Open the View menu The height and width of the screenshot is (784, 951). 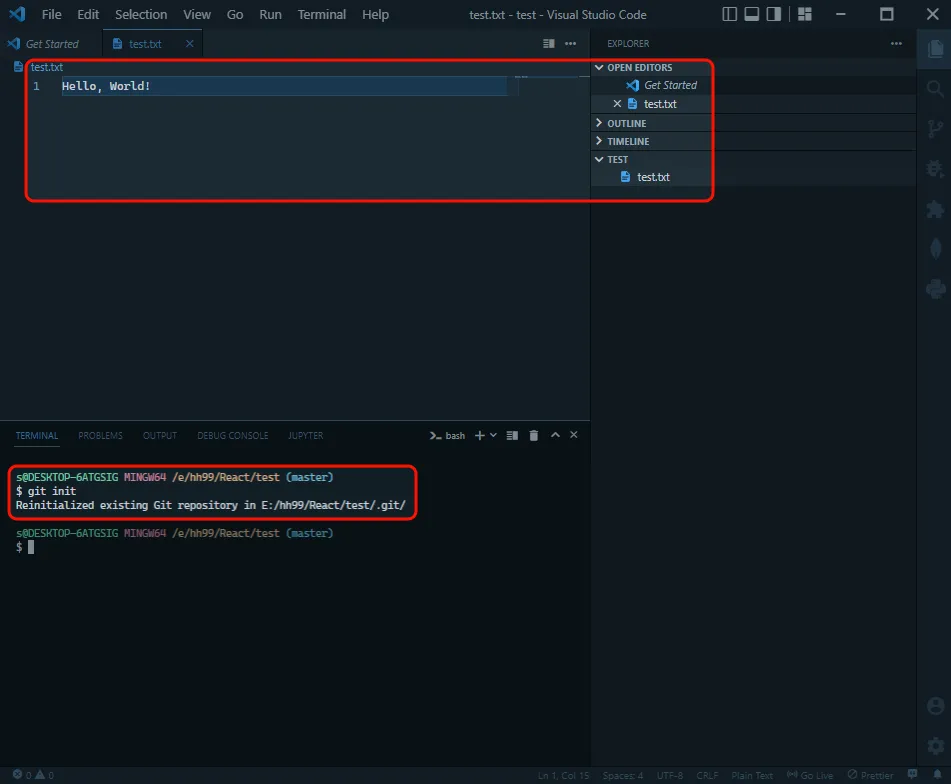(x=197, y=15)
